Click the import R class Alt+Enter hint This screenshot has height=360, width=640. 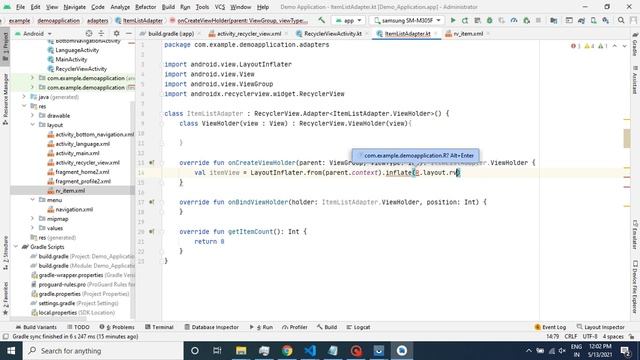tap(416, 156)
